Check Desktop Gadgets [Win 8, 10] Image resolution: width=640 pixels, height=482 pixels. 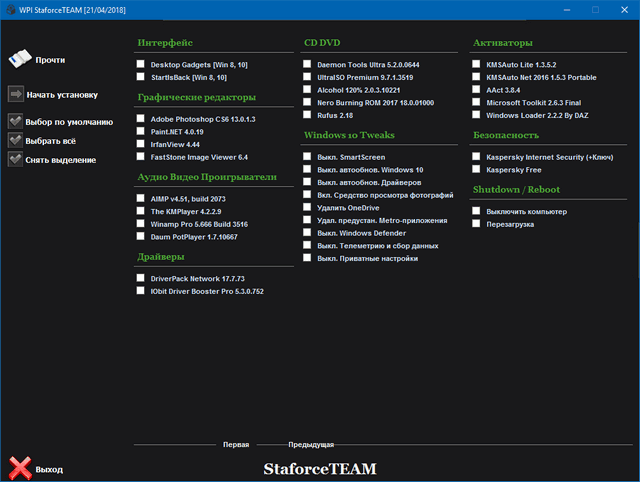coord(140,64)
